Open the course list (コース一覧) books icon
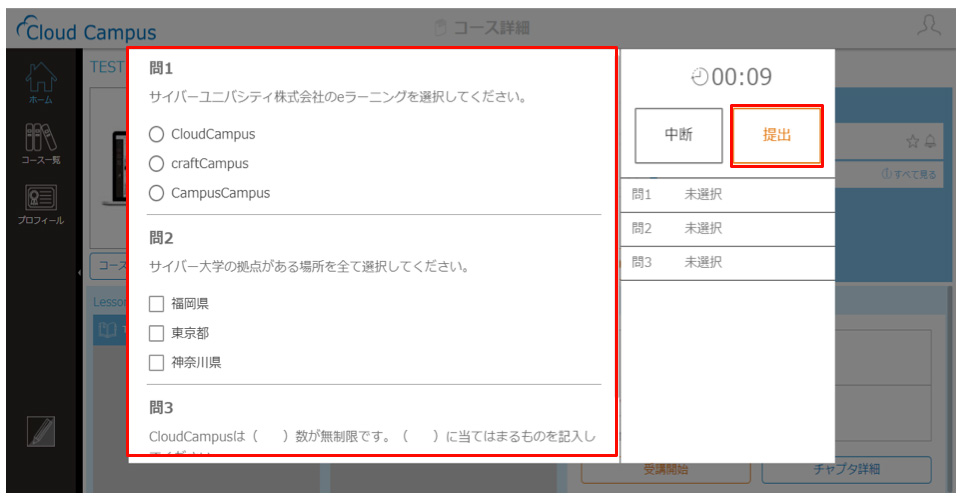The width and height of the screenshot is (962, 498). click(x=40, y=144)
